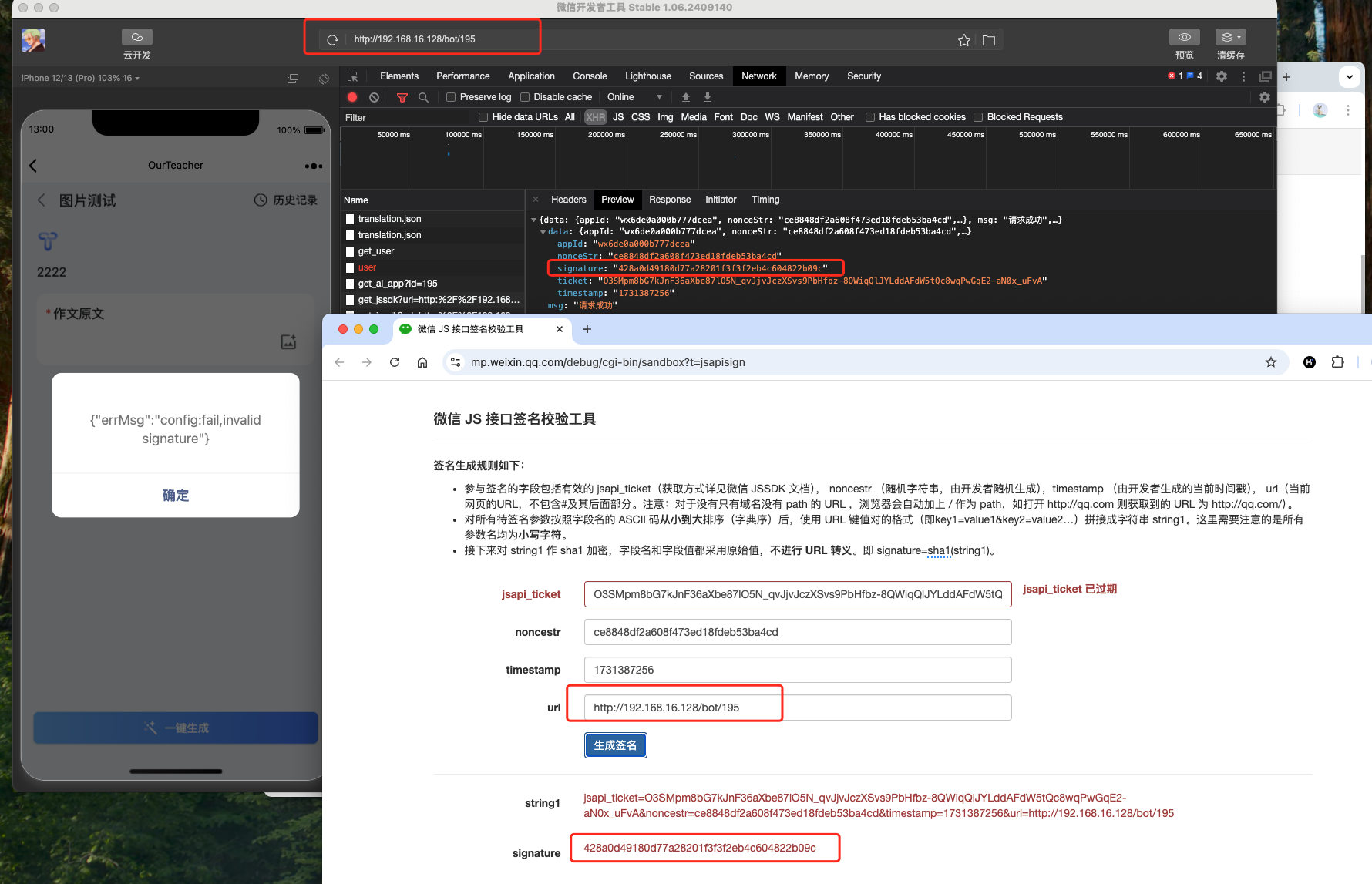This screenshot has width=1372, height=884.
Task: Open the Online throttling dropdown
Action: 634,97
